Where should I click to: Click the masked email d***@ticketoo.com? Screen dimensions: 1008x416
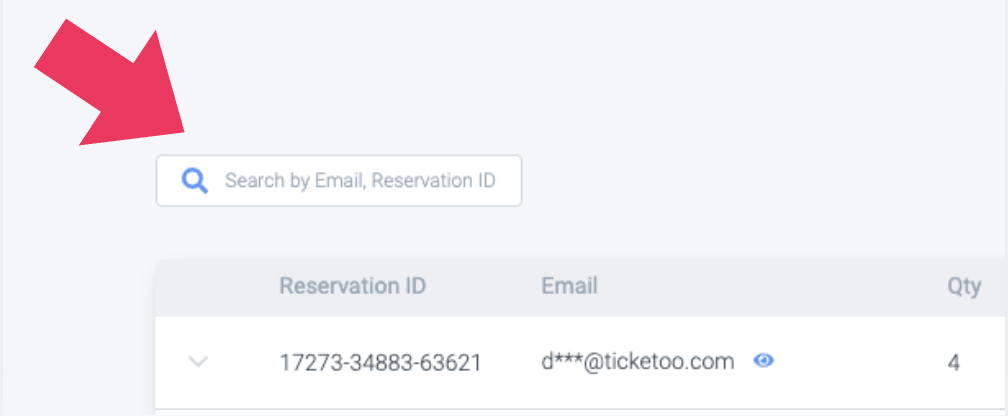(638, 362)
